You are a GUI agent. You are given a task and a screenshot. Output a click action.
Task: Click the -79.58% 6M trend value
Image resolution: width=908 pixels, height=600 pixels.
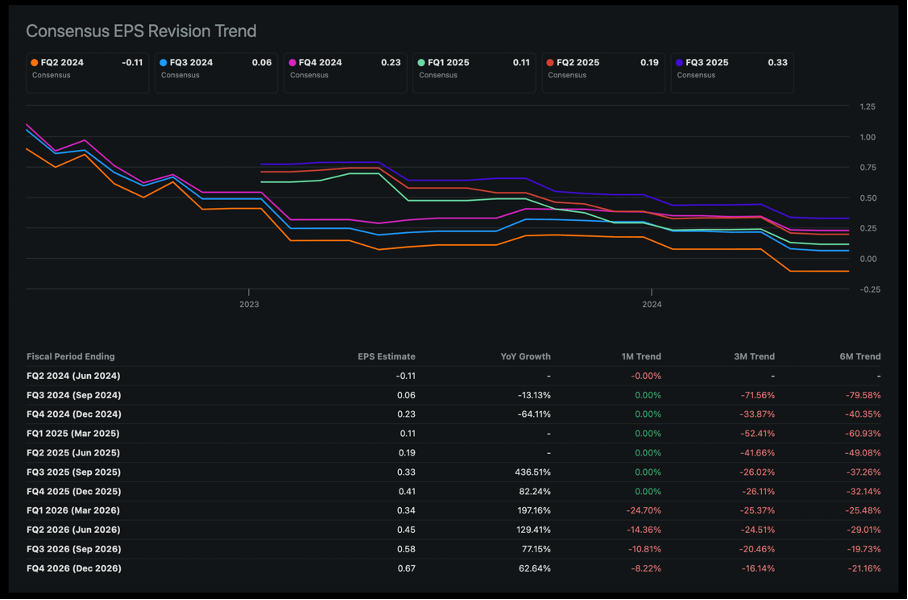tap(862, 395)
